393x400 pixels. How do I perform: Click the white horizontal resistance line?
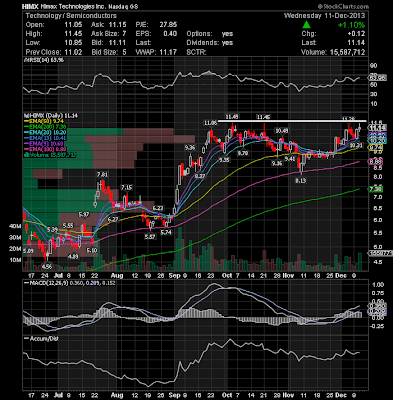point(292,121)
